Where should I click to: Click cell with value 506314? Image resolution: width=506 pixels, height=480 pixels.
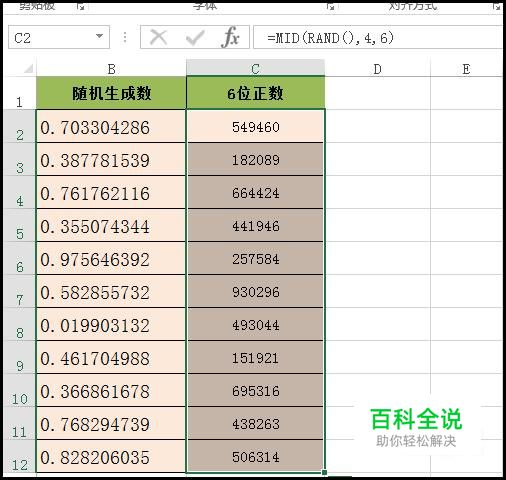coord(255,457)
